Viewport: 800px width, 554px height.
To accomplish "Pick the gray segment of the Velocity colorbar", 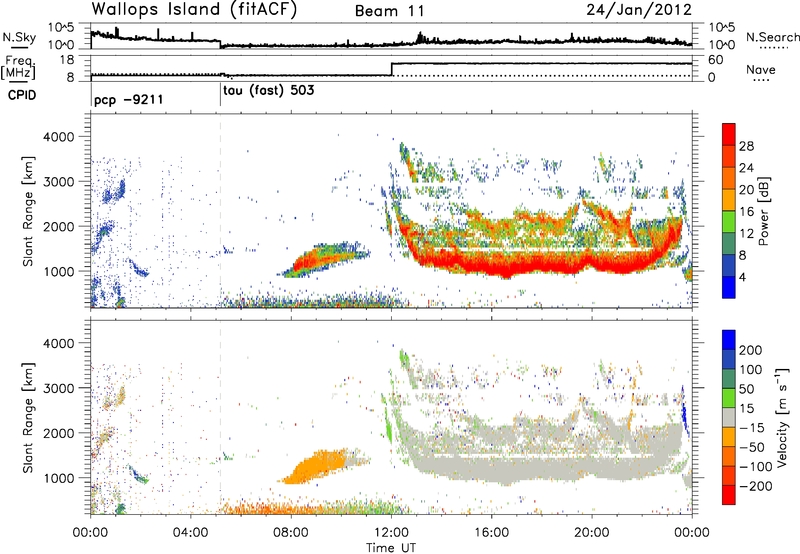I will [728, 417].
